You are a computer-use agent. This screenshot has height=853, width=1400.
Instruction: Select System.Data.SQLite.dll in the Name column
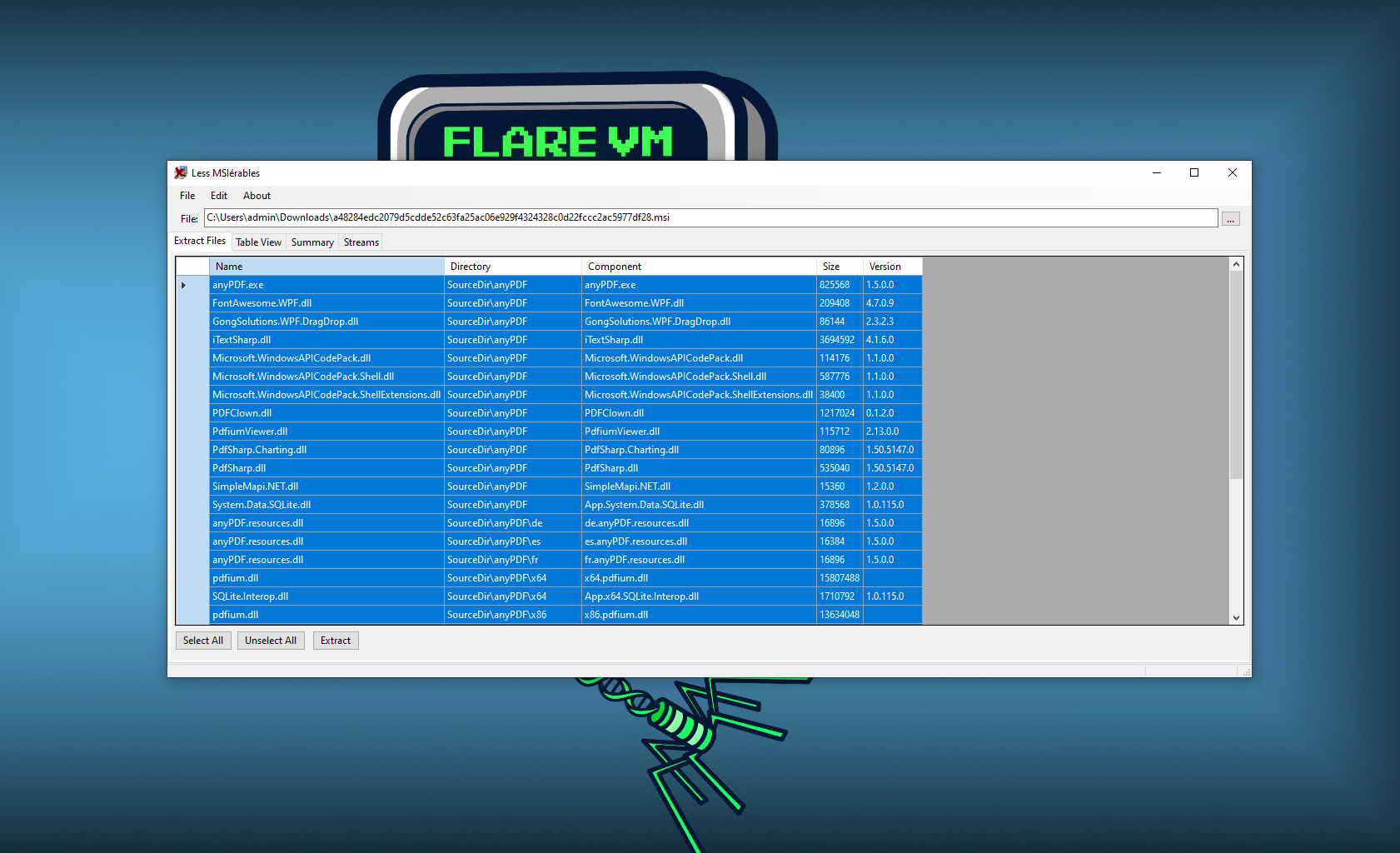tap(326, 505)
